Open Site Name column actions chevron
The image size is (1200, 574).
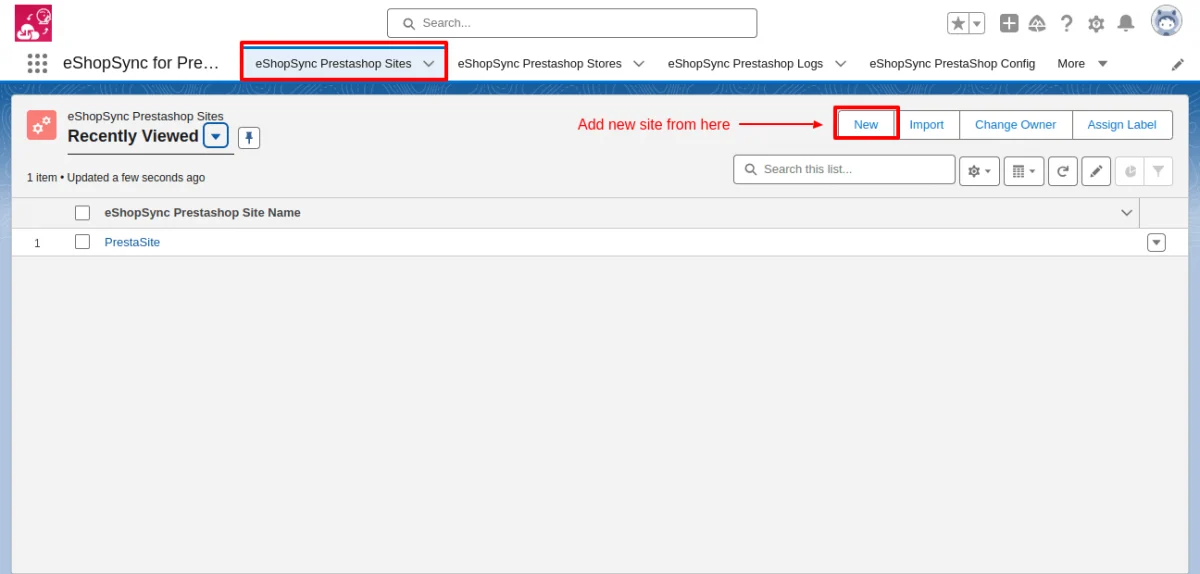point(1127,213)
